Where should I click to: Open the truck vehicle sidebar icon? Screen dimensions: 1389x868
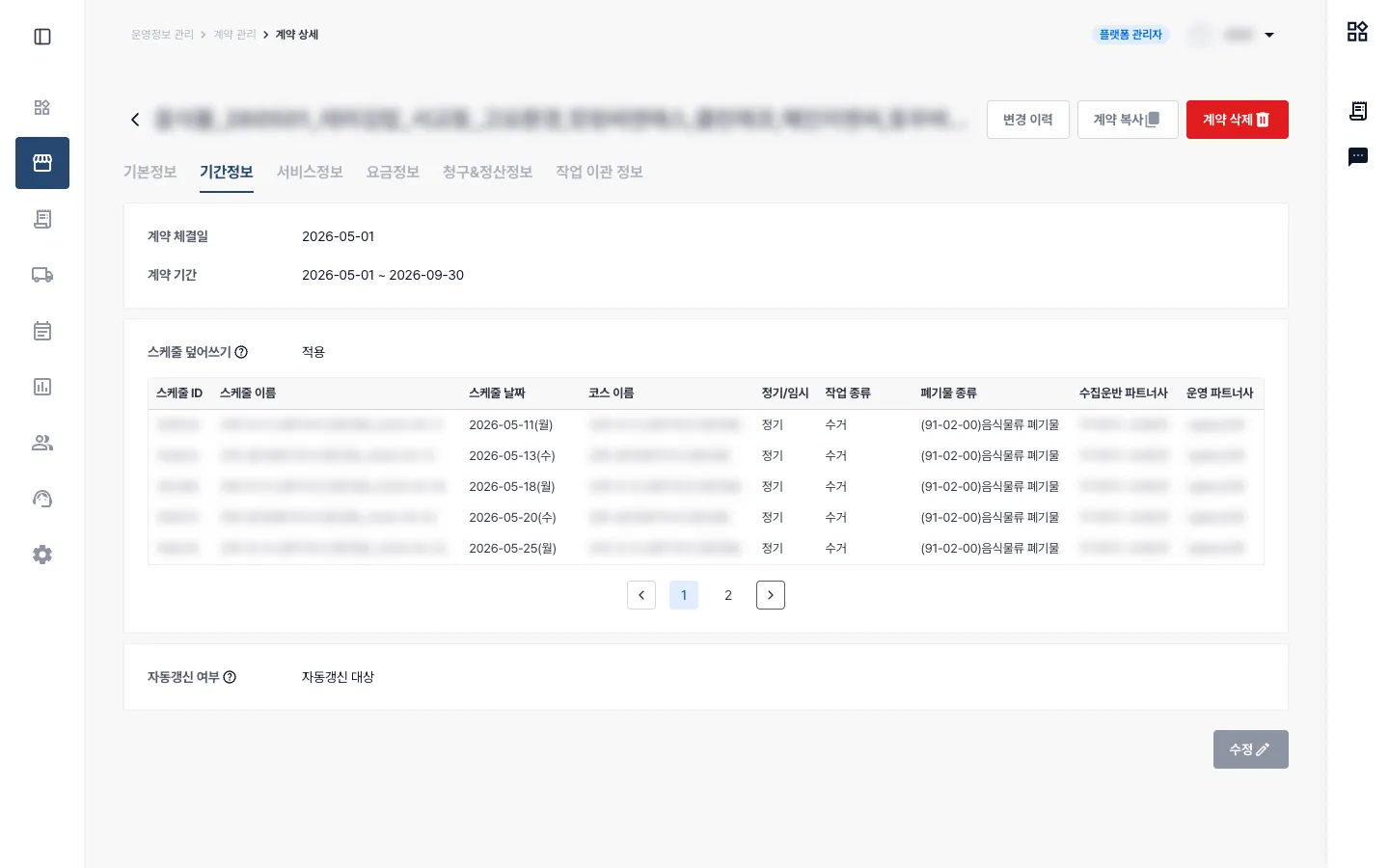click(42, 275)
